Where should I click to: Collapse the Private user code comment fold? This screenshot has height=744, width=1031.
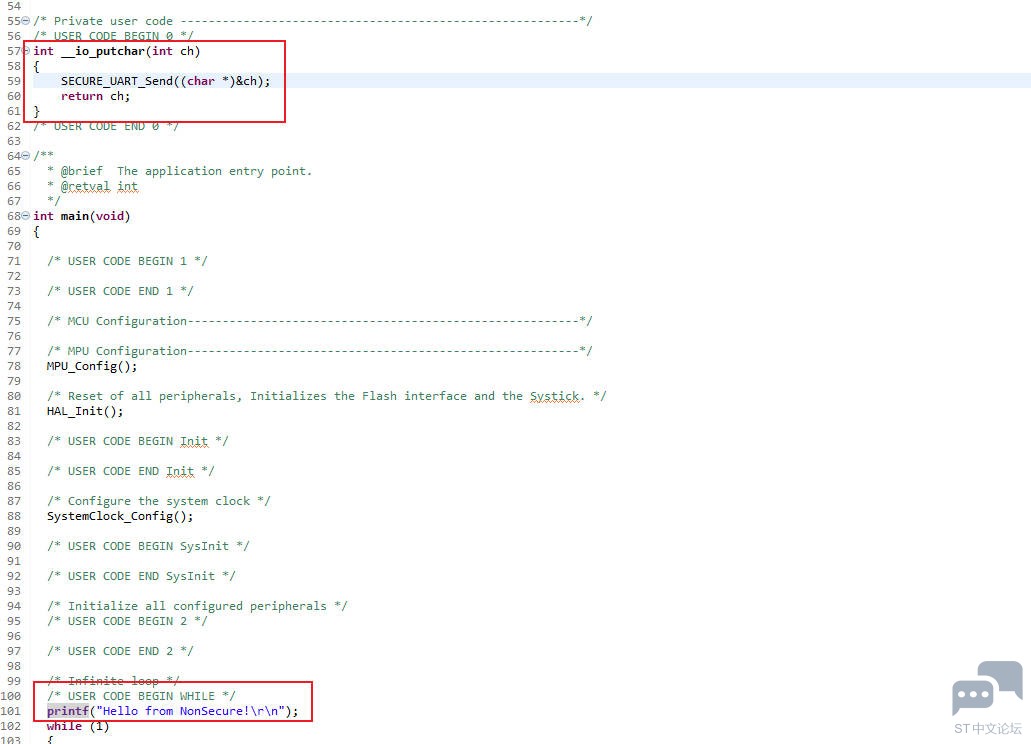pos(26,21)
